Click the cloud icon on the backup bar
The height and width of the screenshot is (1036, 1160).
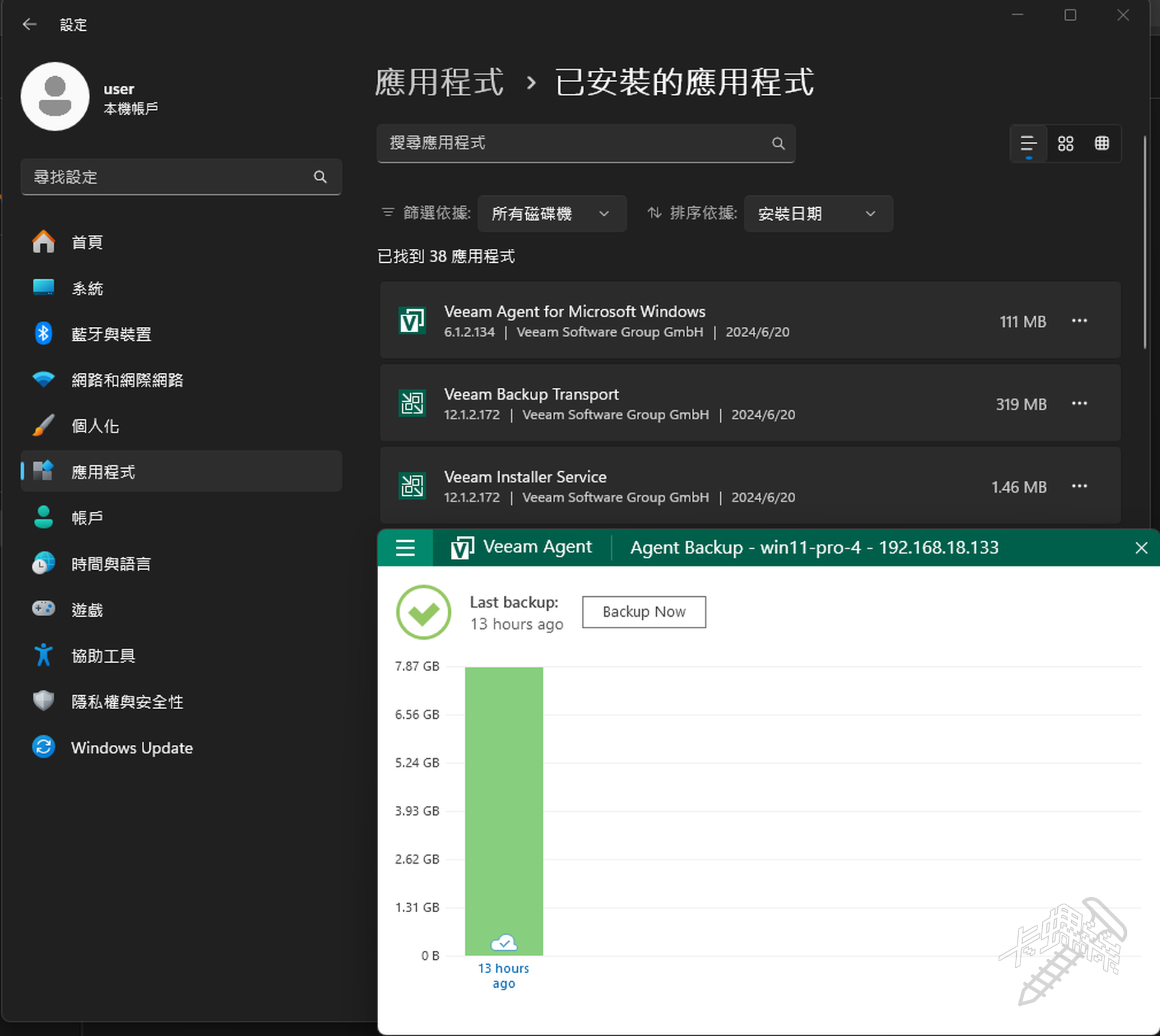tap(504, 942)
